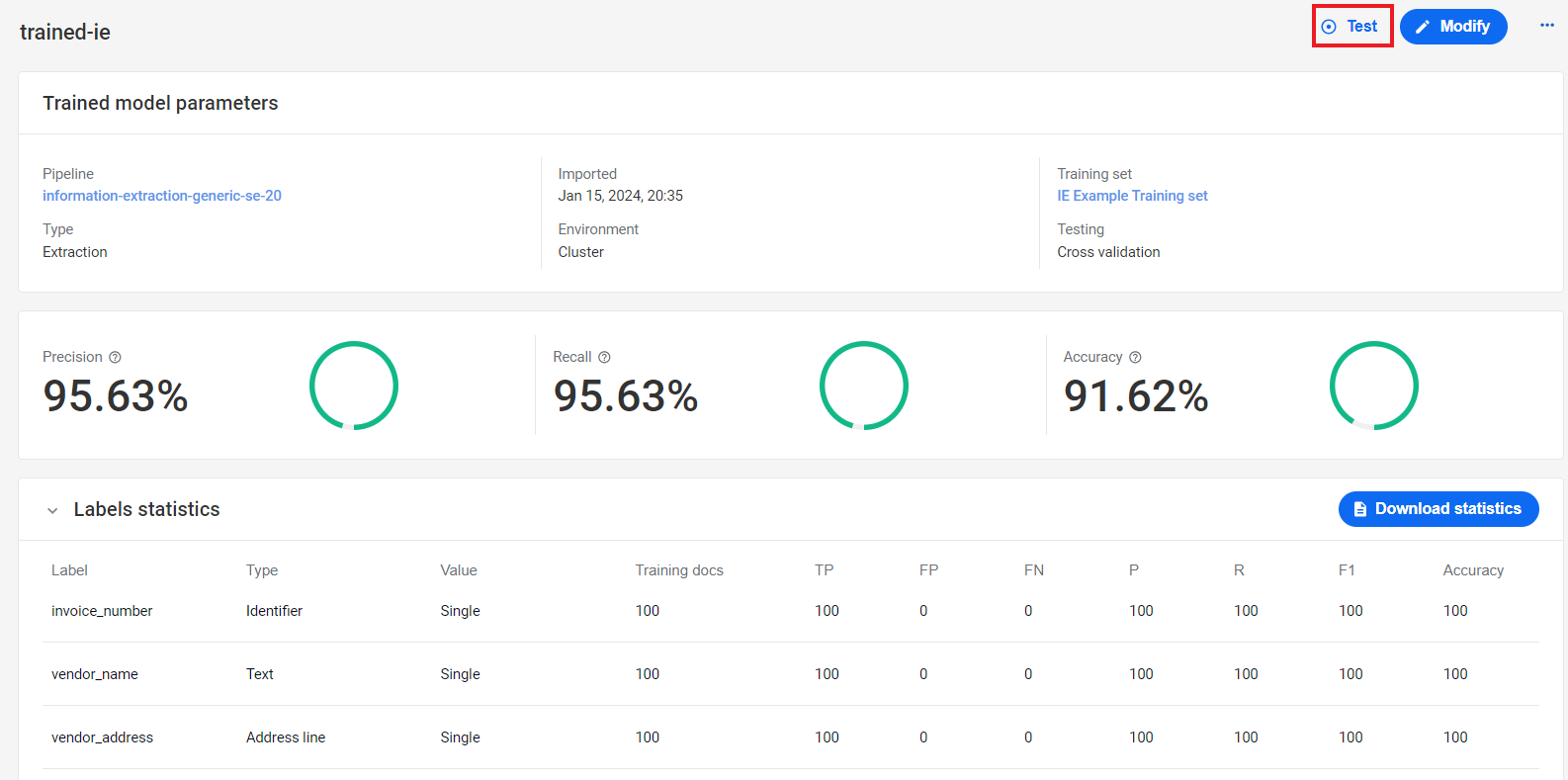
Task: Click the Test button icon
Action: [x=1329, y=27]
